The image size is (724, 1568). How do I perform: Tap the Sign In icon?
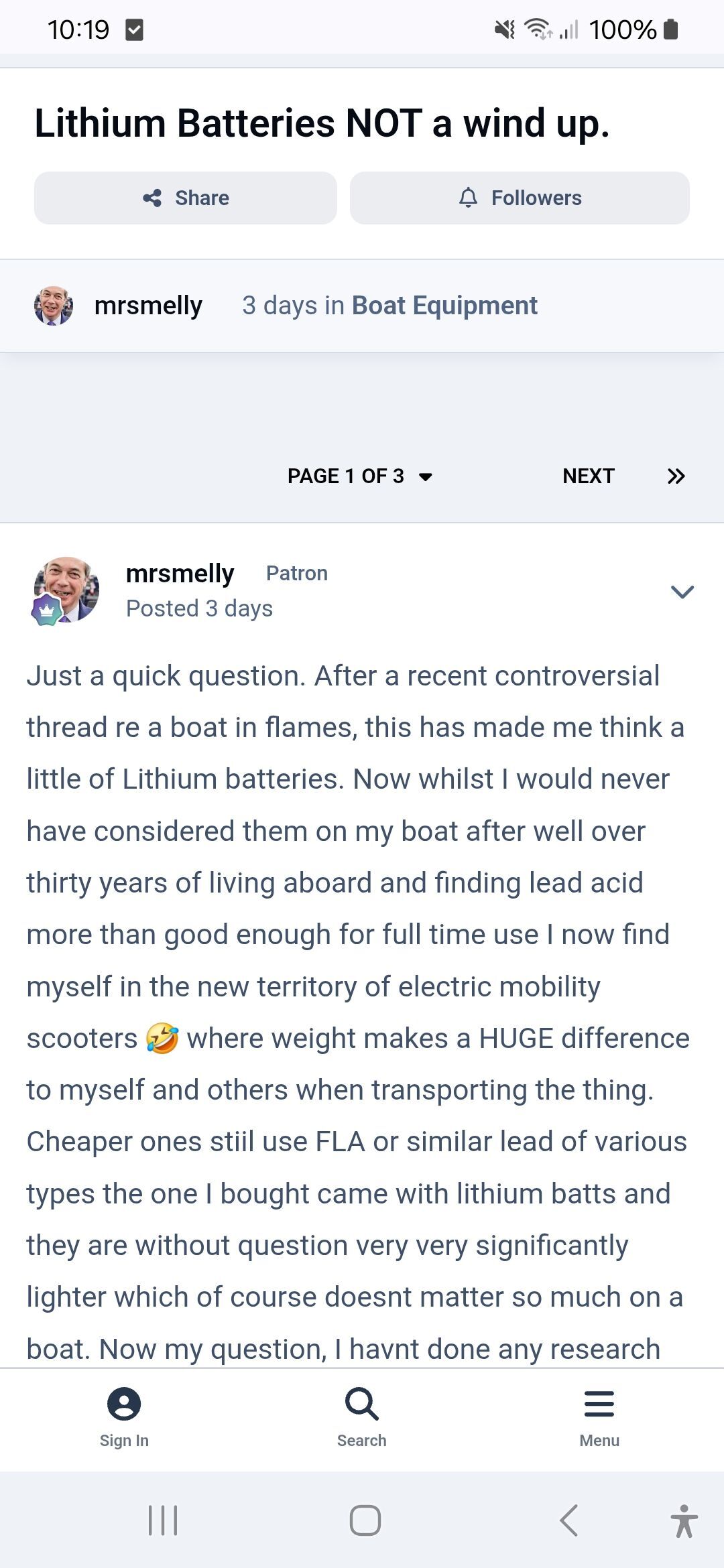pos(124,1414)
